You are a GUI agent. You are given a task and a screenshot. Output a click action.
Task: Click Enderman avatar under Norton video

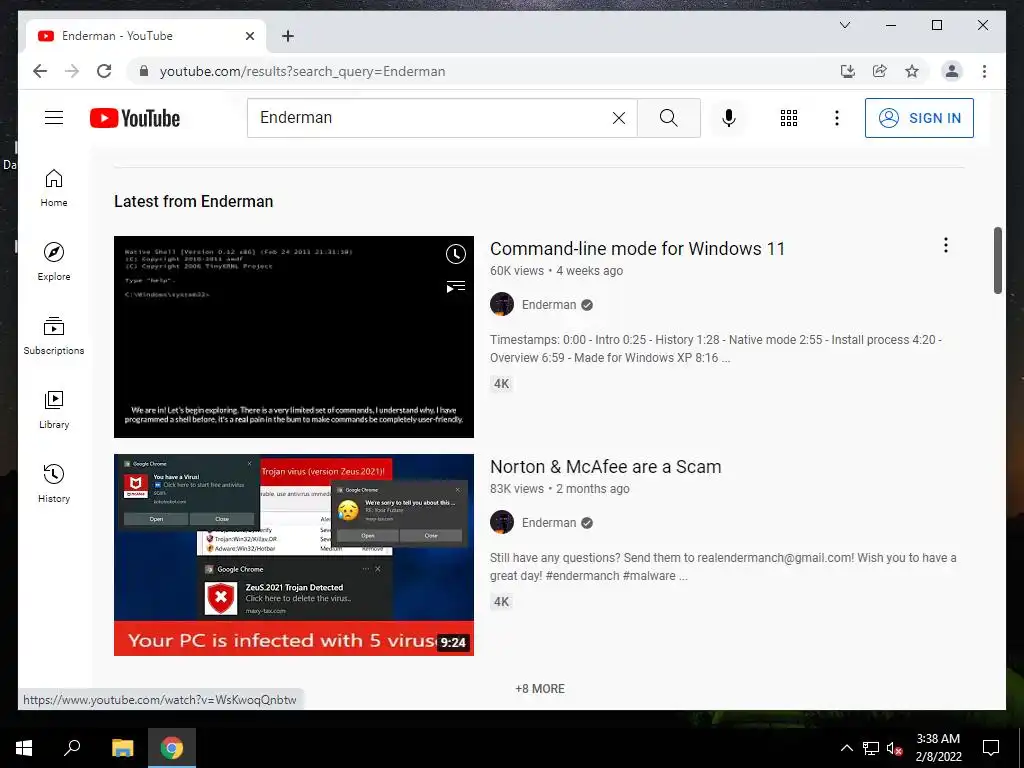502,522
